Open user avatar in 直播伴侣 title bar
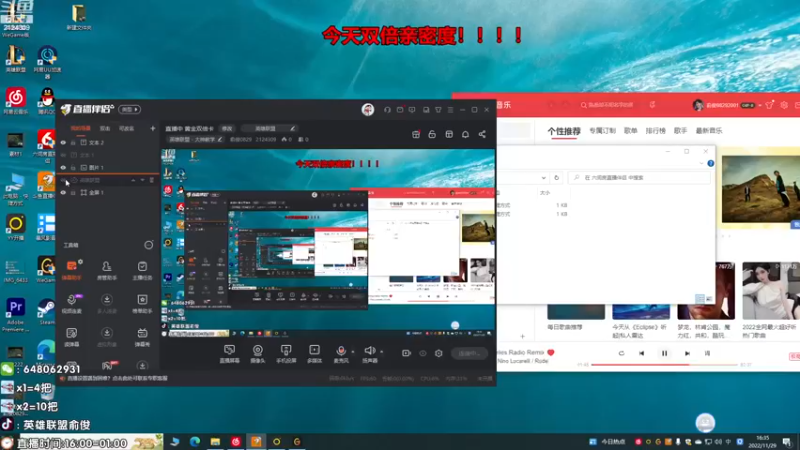The height and width of the screenshot is (450, 800). [368, 110]
